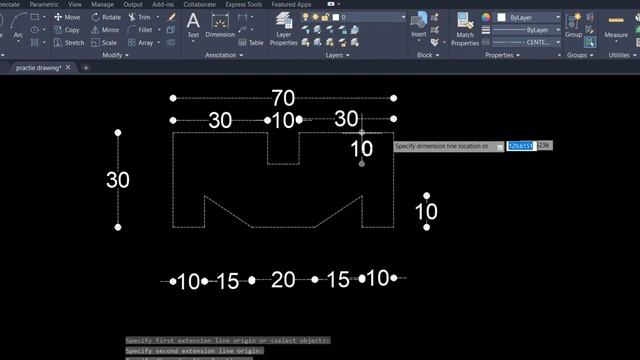Select the 70 dimension text
This screenshot has width=640, height=360.
pyautogui.click(x=283, y=98)
